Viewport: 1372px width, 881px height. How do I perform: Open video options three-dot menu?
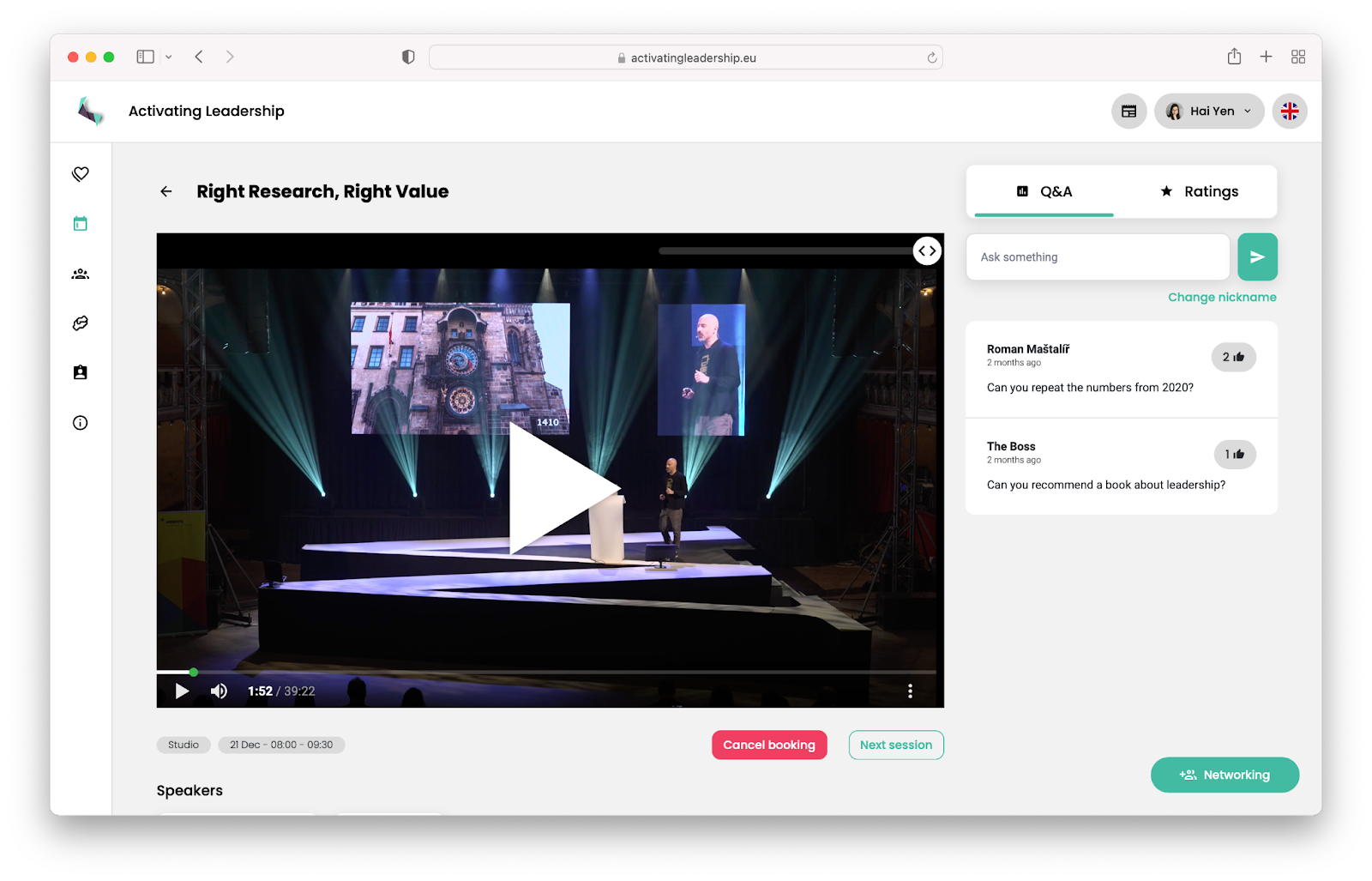tap(910, 691)
